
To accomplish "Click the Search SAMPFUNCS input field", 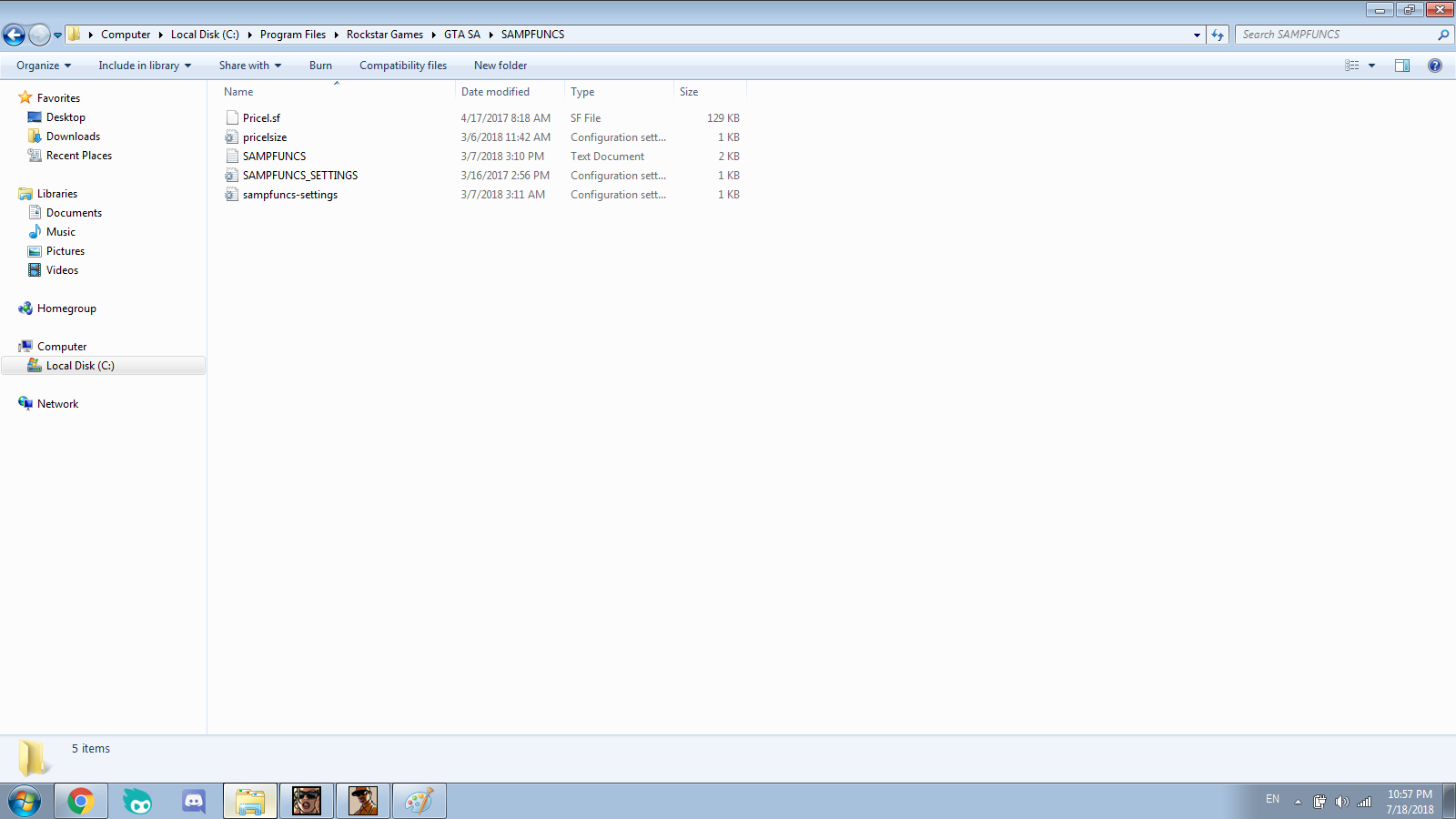I will [x=1333, y=35].
